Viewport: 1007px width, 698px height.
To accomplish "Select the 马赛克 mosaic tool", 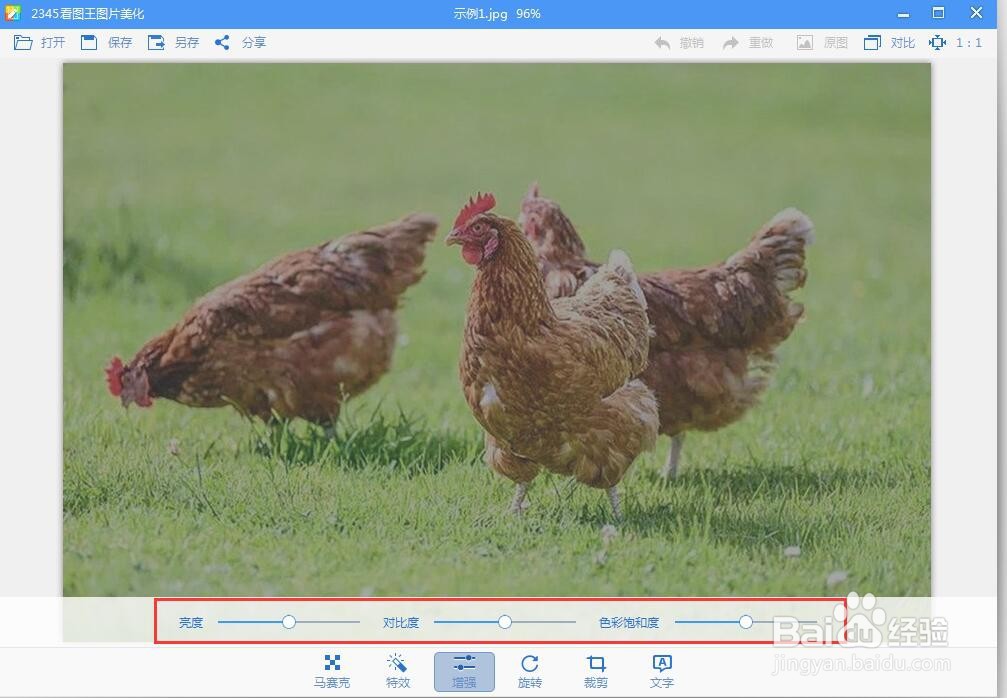I will [x=332, y=672].
